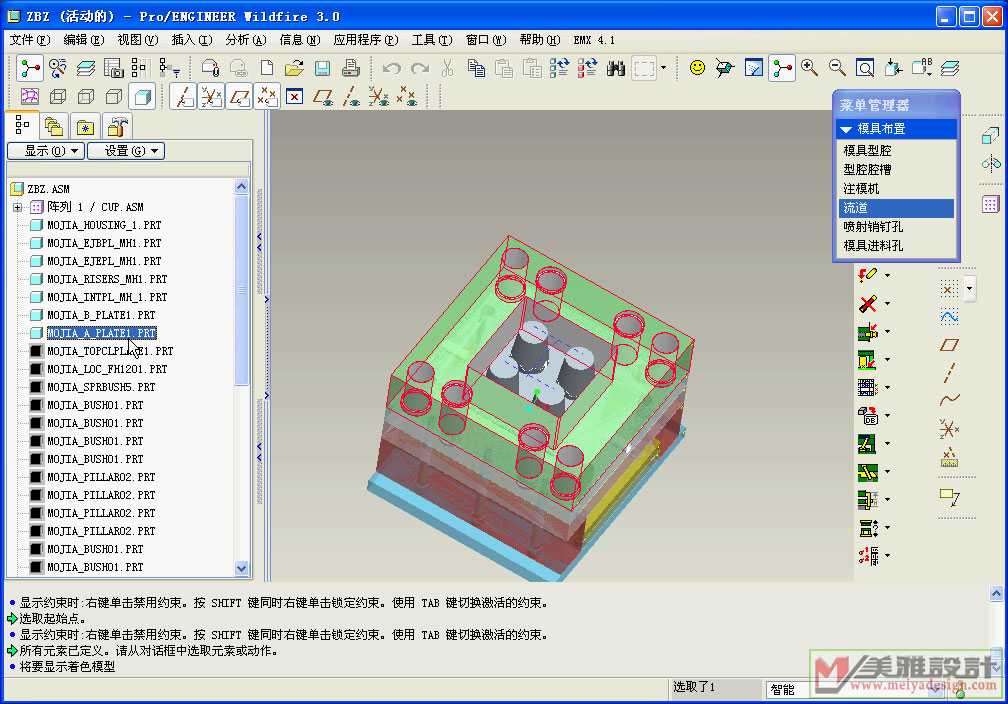The image size is (1008, 704).
Task: Click the Hidden Line display icon
Action: 86,97
